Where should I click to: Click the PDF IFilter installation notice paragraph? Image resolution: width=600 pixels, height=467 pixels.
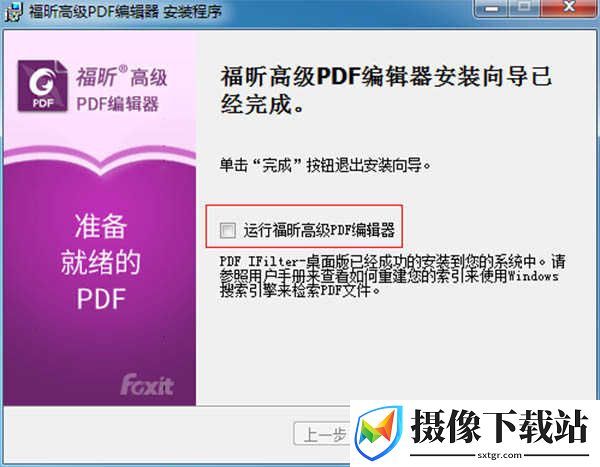392,276
